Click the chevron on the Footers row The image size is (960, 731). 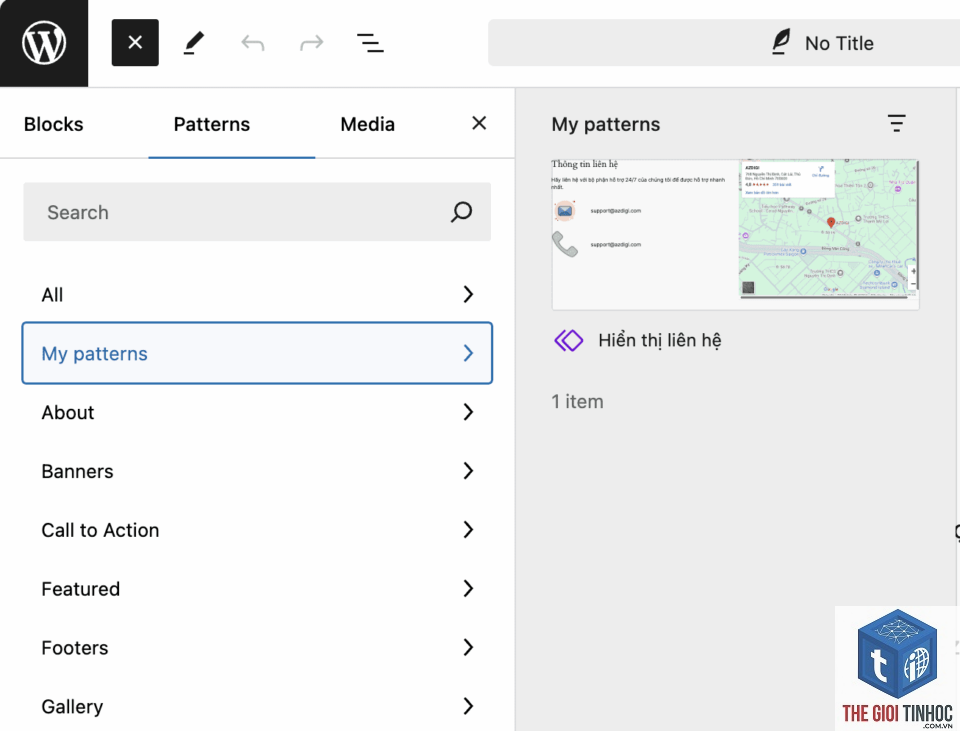click(468, 647)
